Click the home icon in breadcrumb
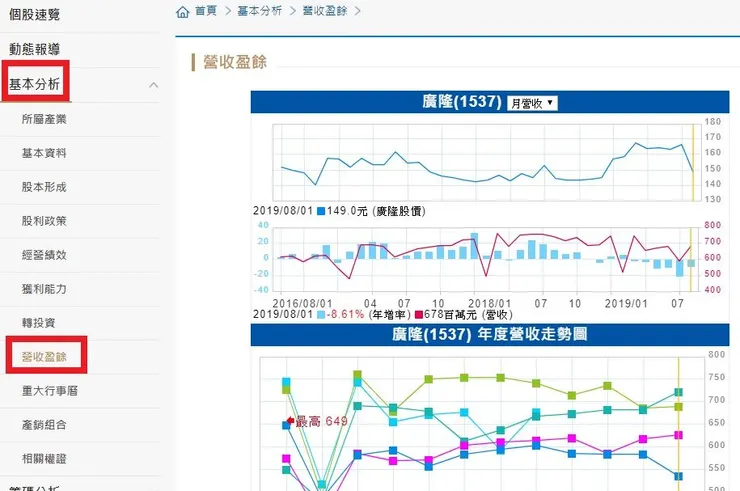Image resolution: width=740 pixels, height=491 pixels. coord(183,11)
